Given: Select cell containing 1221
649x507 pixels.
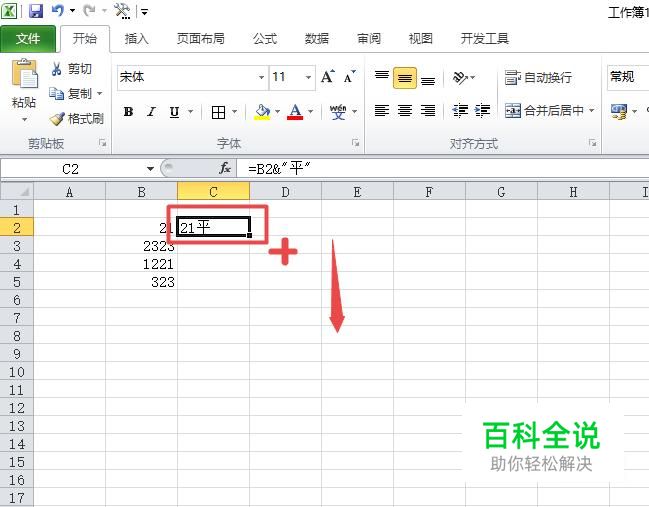Looking at the screenshot, I should click(x=142, y=264).
